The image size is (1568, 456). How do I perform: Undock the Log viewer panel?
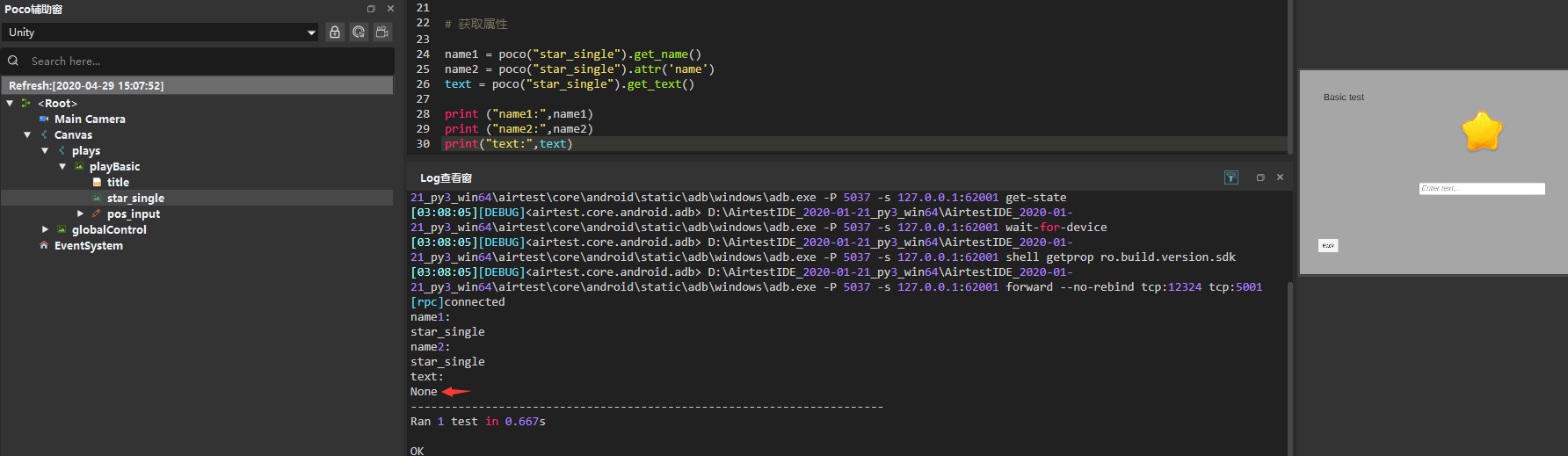tap(1260, 177)
